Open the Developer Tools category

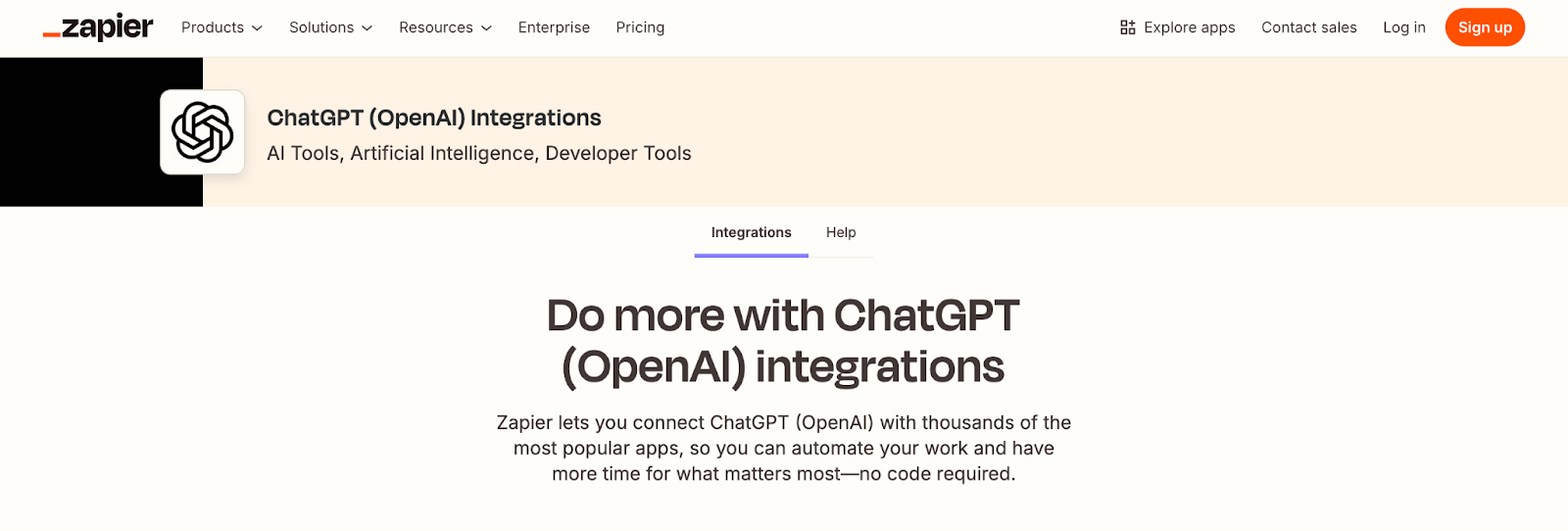[617, 154]
